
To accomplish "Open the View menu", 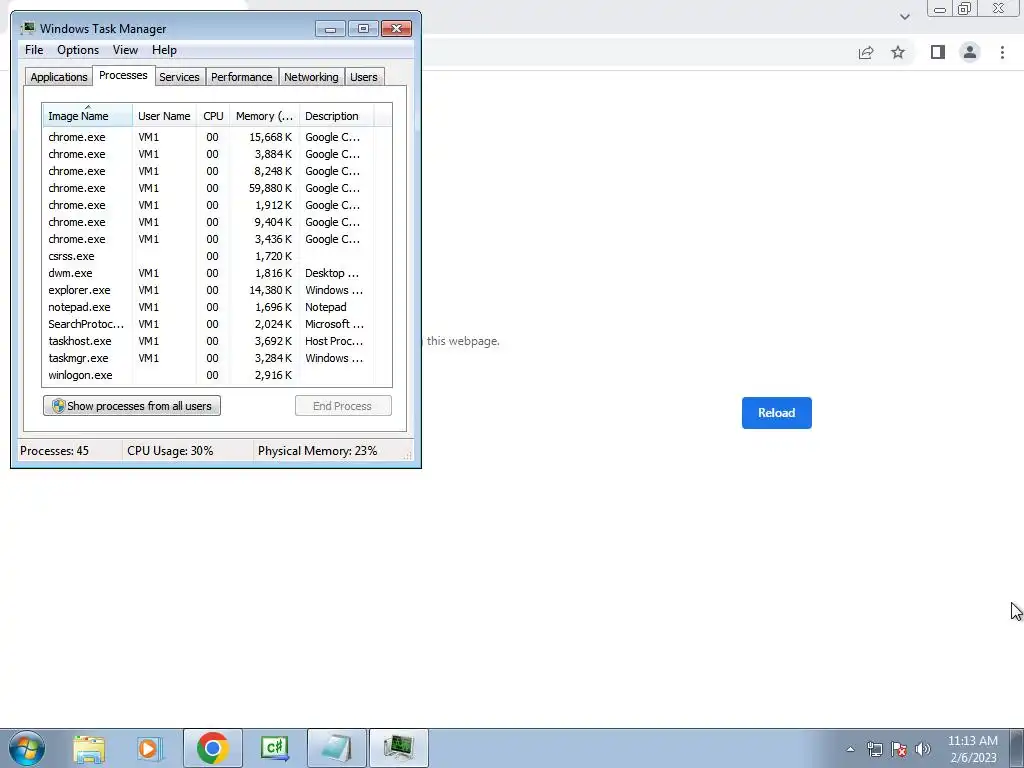I will (125, 50).
